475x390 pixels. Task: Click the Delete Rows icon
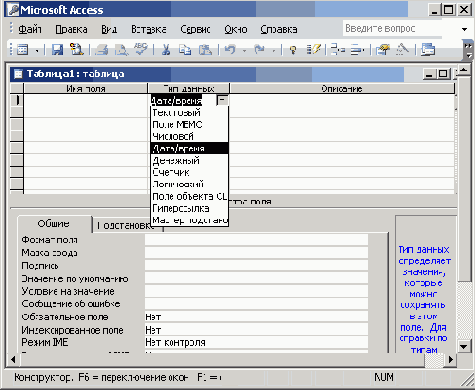click(357, 50)
